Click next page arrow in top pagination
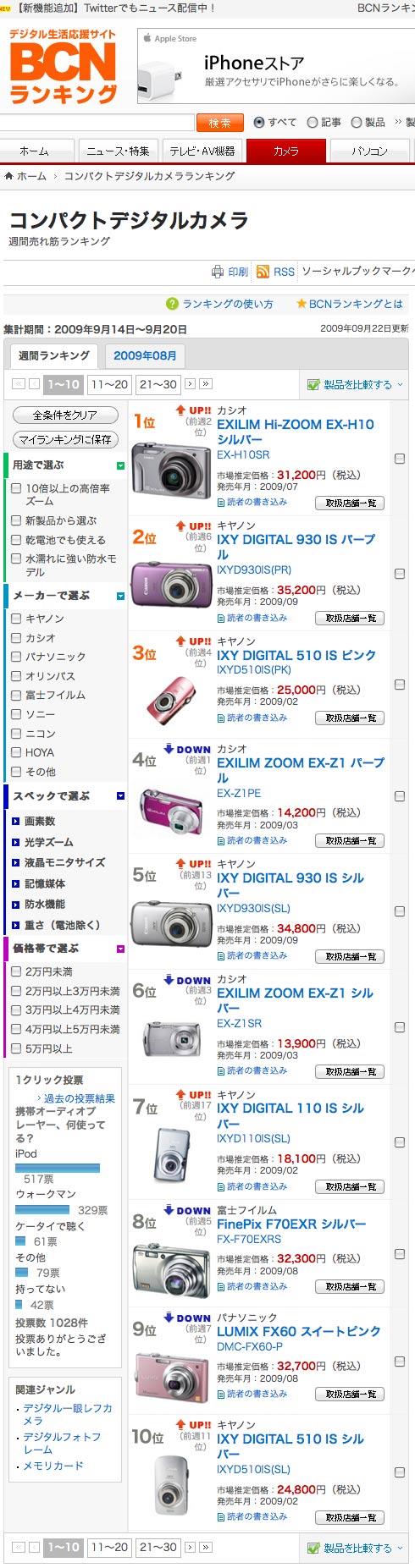The height and width of the screenshot is (1568, 415). click(190, 384)
